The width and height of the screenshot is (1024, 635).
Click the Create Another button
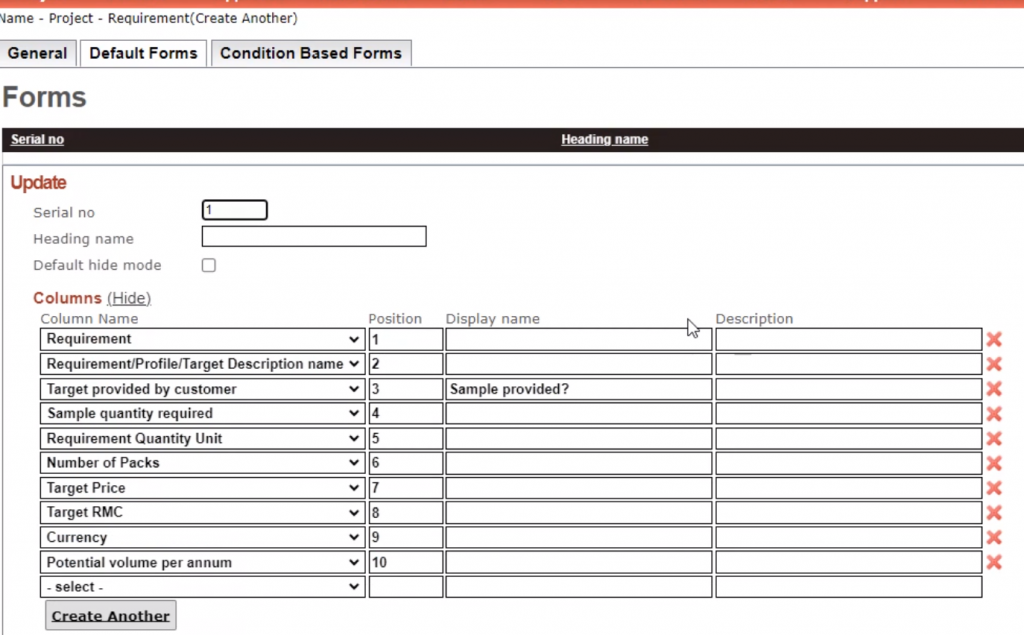coord(110,616)
